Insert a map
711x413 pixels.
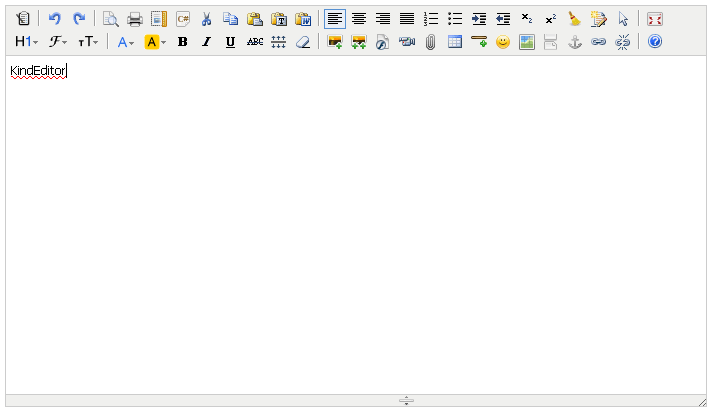527,42
